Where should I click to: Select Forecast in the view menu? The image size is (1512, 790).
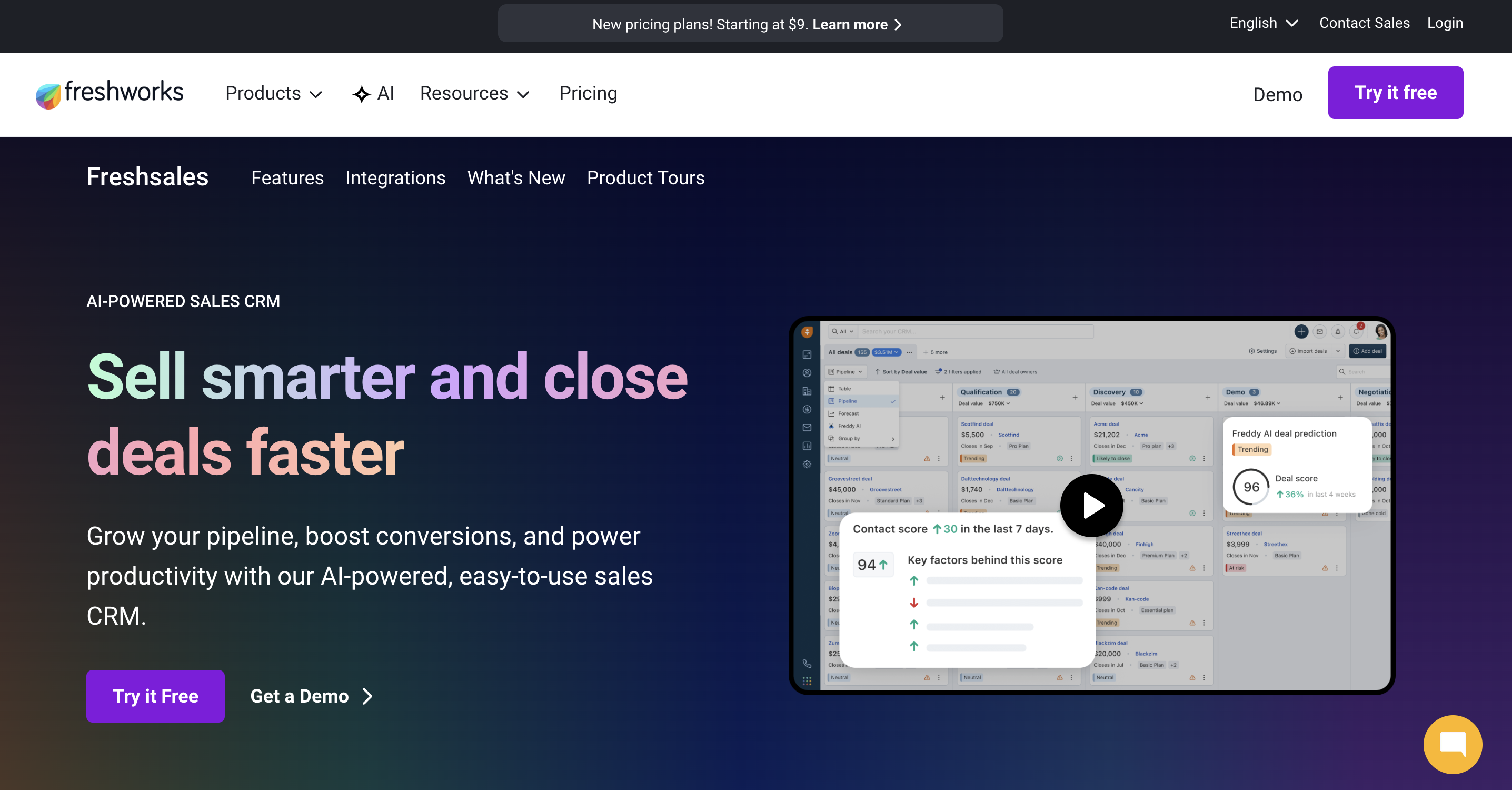tap(862, 413)
